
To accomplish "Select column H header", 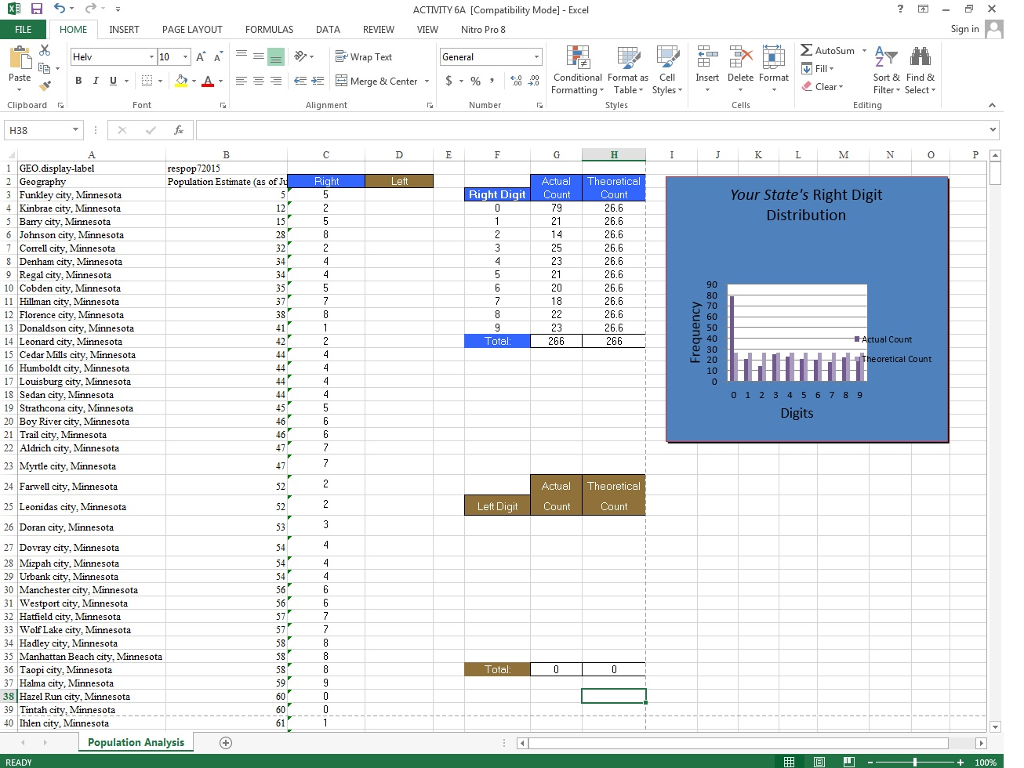I will point(614,155).
